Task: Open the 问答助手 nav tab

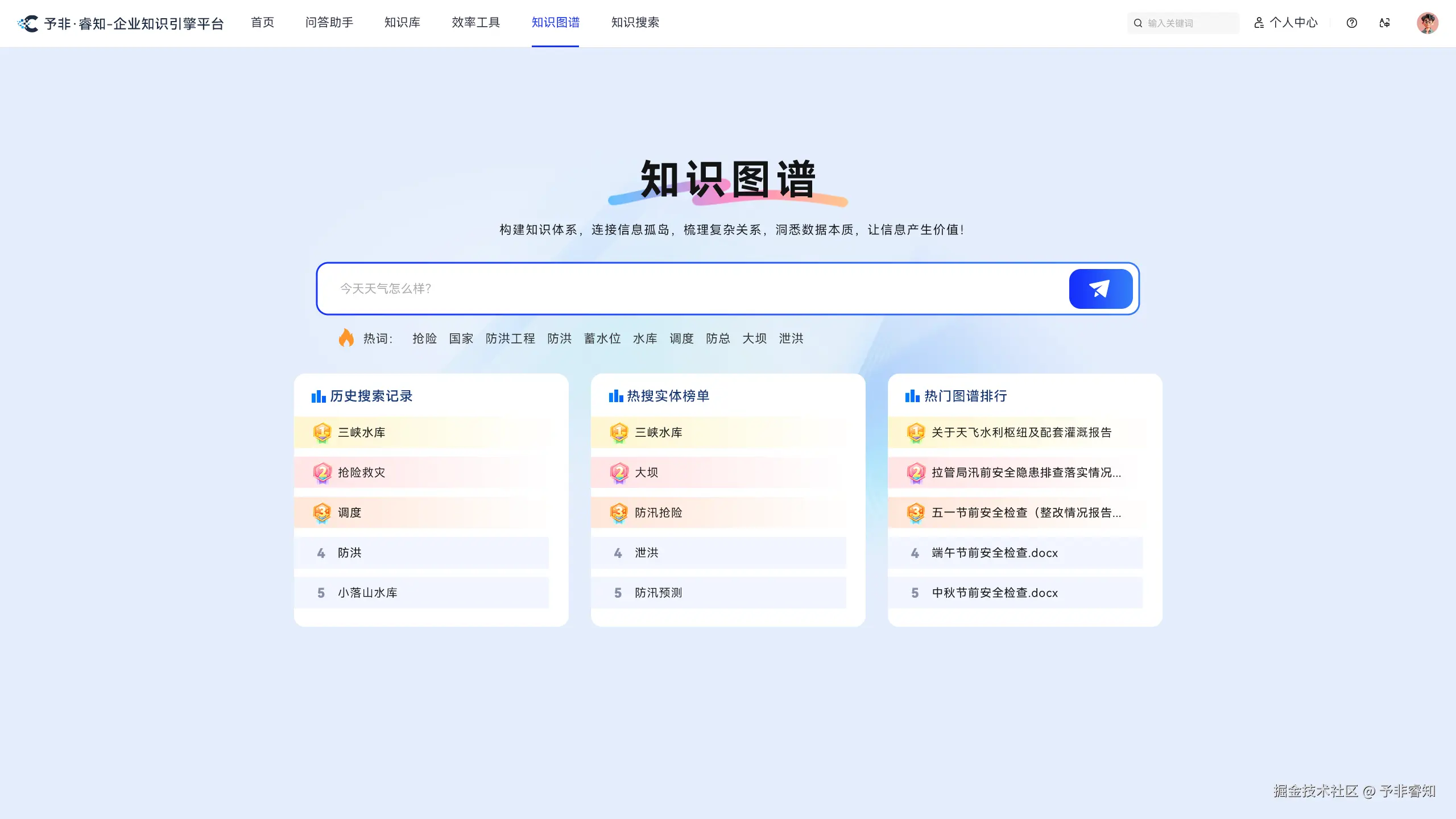Action: (x=329, y=23)
